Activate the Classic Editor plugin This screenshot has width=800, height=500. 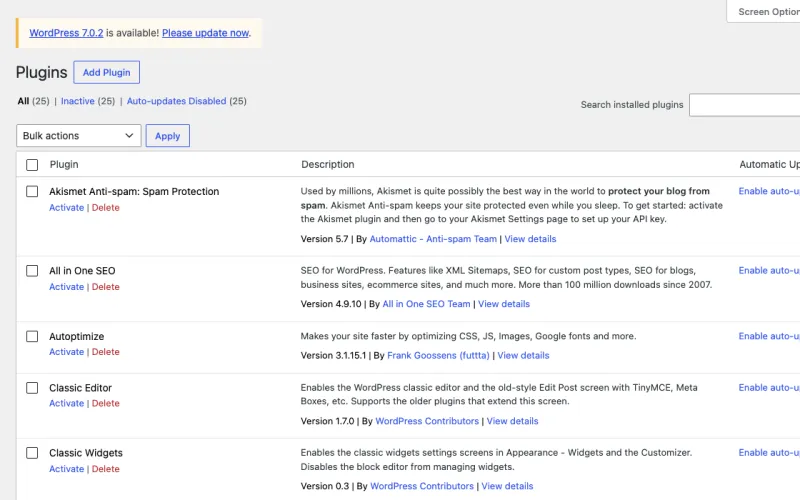coord(66,403)
